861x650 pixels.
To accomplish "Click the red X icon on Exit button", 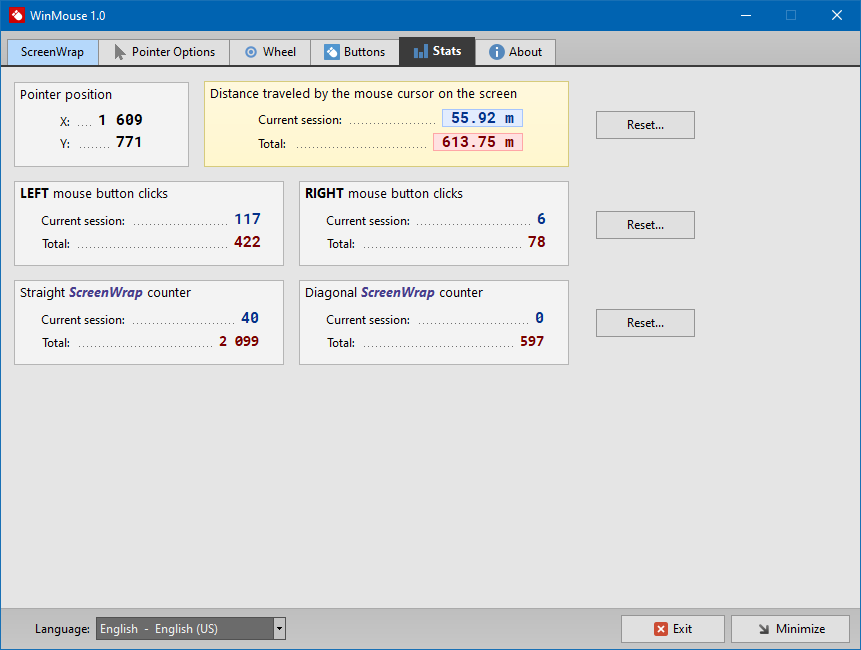I will coord(661,629).
